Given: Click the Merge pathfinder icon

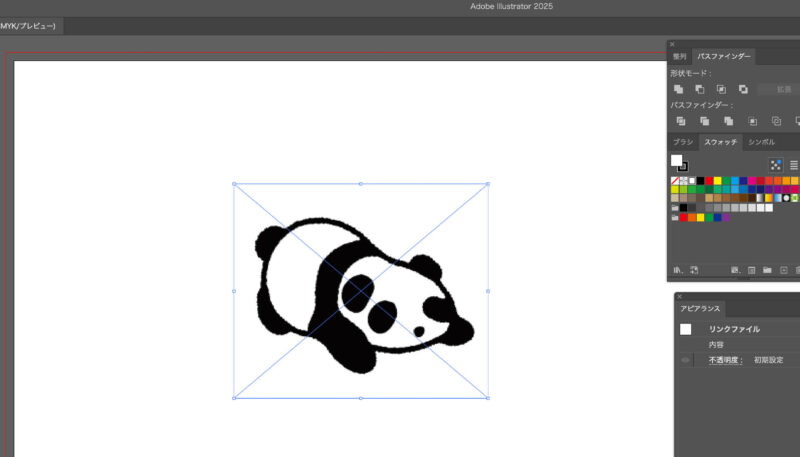Looking at the screenshot, I should [728, 121].
